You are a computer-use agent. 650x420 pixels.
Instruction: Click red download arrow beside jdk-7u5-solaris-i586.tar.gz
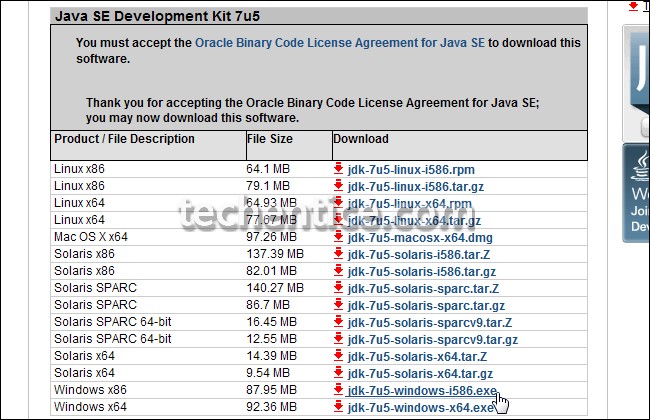[338, 270]
